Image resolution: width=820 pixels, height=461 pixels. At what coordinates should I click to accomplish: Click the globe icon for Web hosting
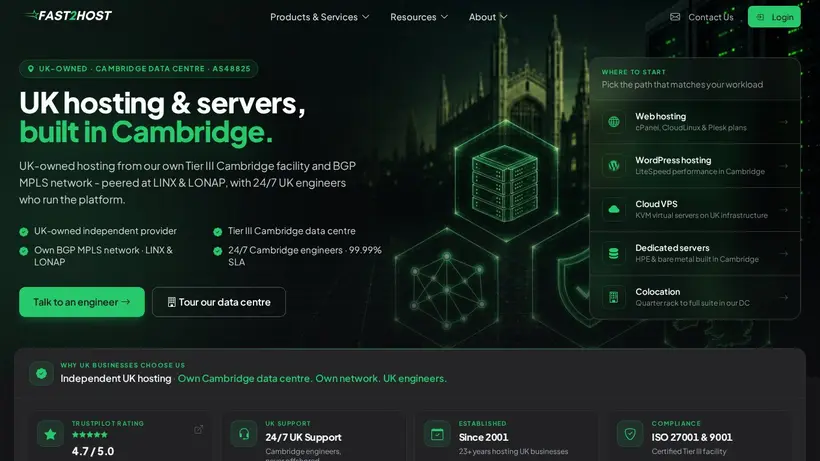pyautogui.click(x=614, y=122)
